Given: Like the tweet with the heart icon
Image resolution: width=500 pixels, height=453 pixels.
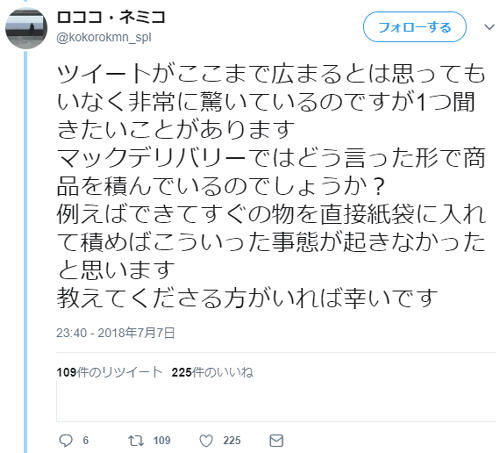Looking at the screenshot, I should (x=206, y=441).
